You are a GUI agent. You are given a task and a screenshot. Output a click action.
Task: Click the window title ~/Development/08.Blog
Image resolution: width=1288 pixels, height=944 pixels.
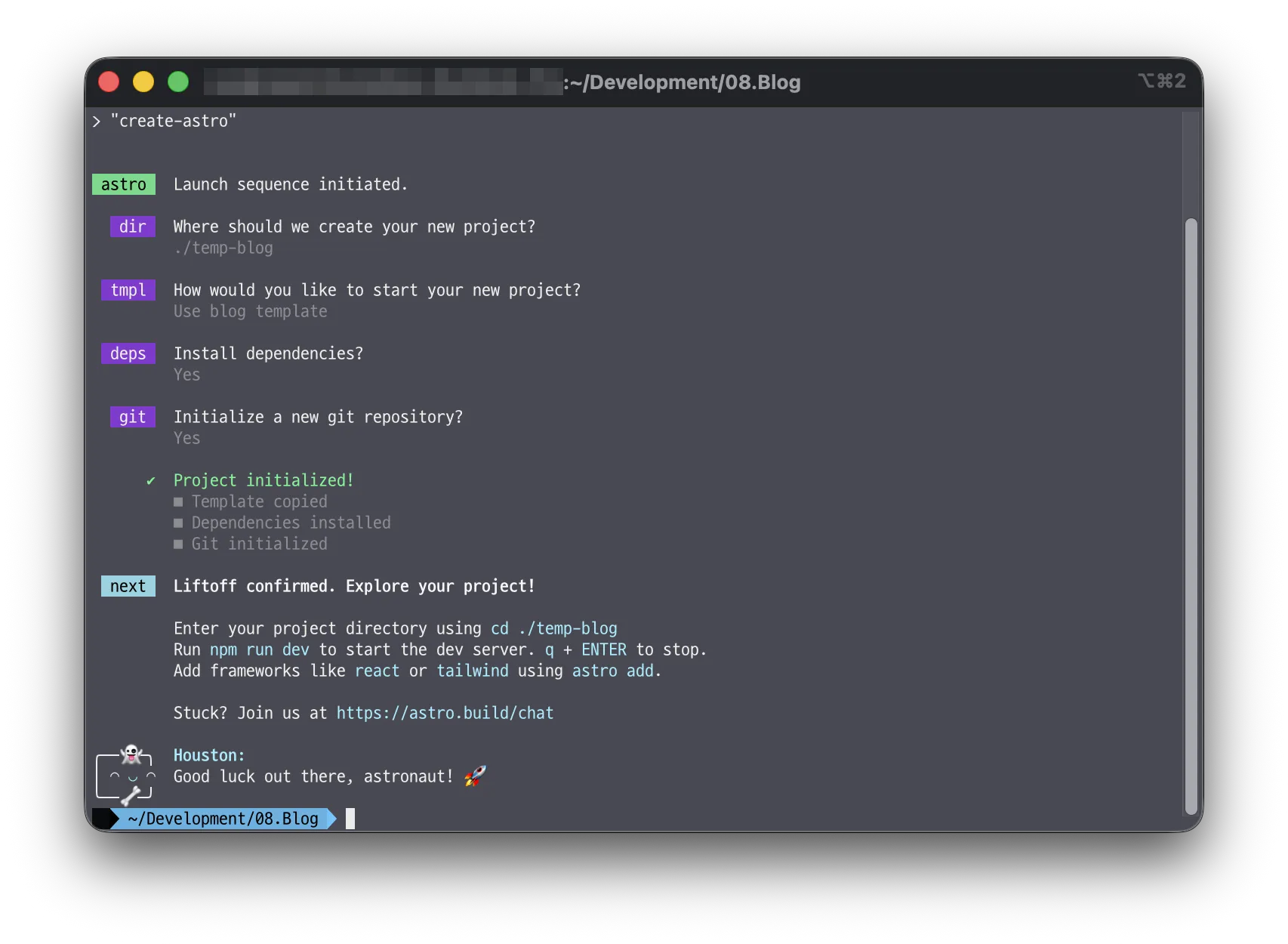pos(686,82)
